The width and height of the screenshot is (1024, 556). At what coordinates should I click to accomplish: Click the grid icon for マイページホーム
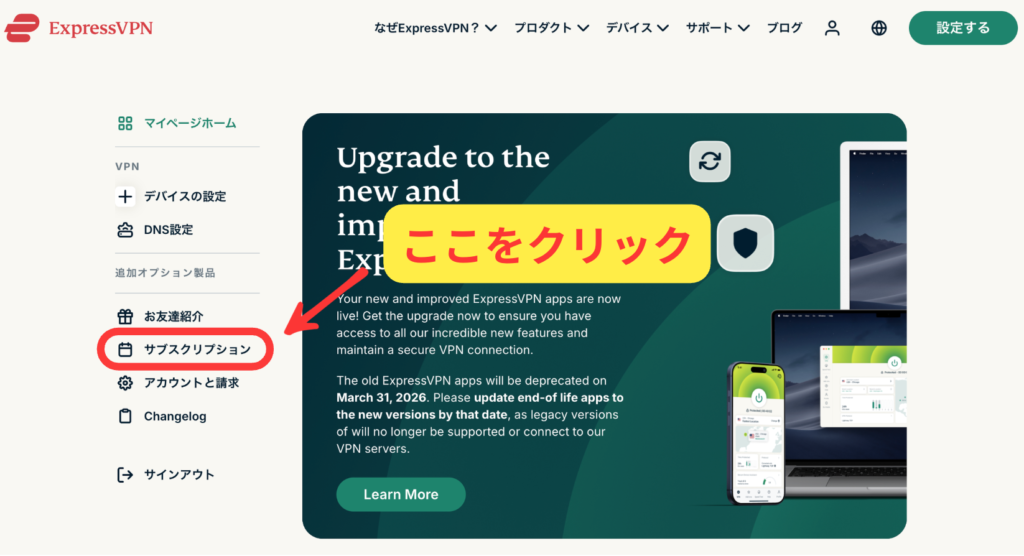pyautogui.click(x=125, y=123)
